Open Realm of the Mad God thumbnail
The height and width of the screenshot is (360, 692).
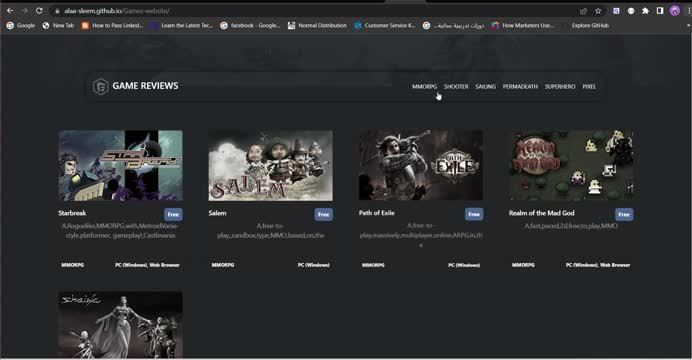coord(571,165)
